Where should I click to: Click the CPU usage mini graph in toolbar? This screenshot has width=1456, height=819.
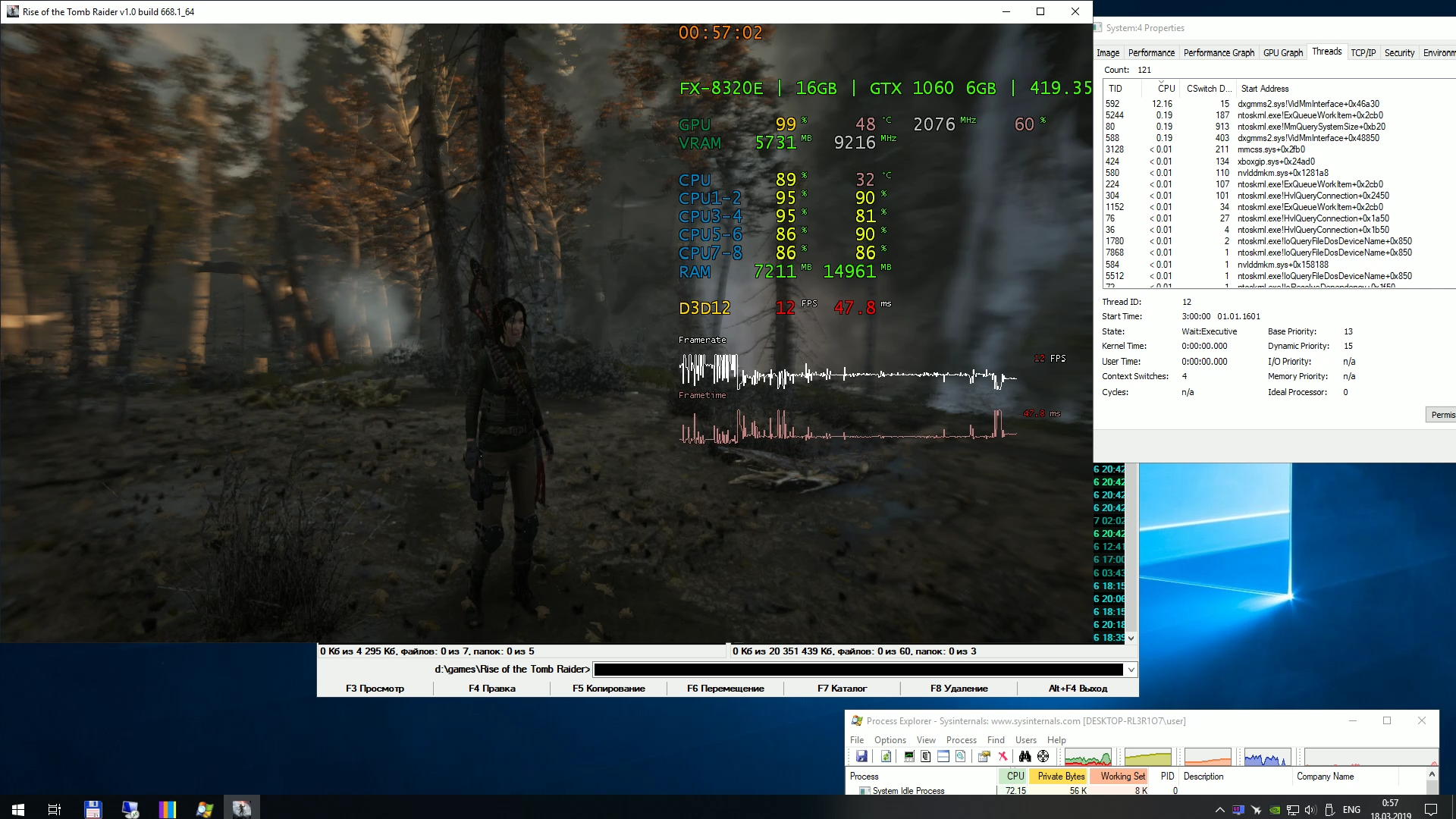(x=1087, y=757)
